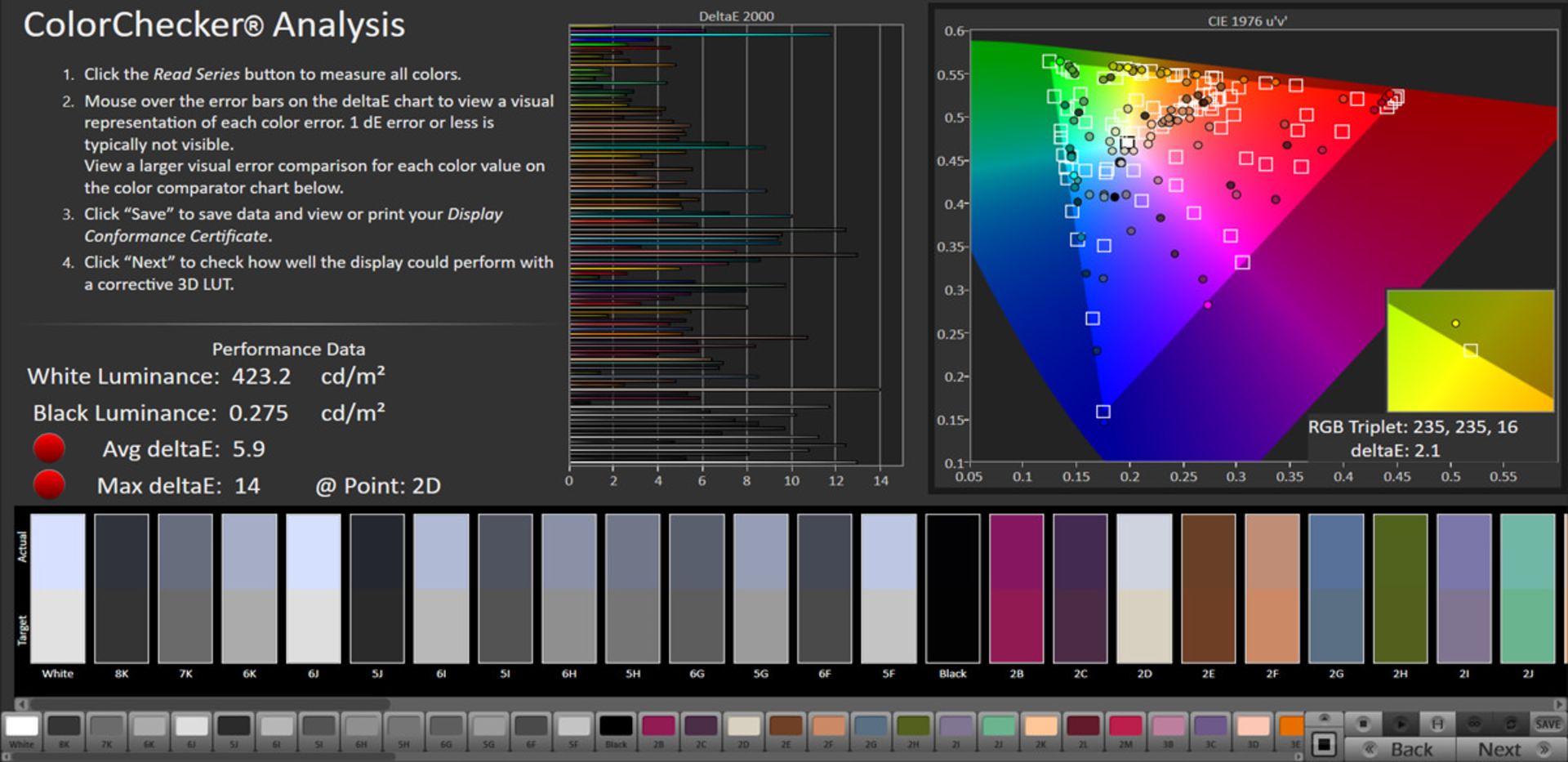Click the black square pattern preview icon
Viewport: 1568px width, 762px height.
1324,745
